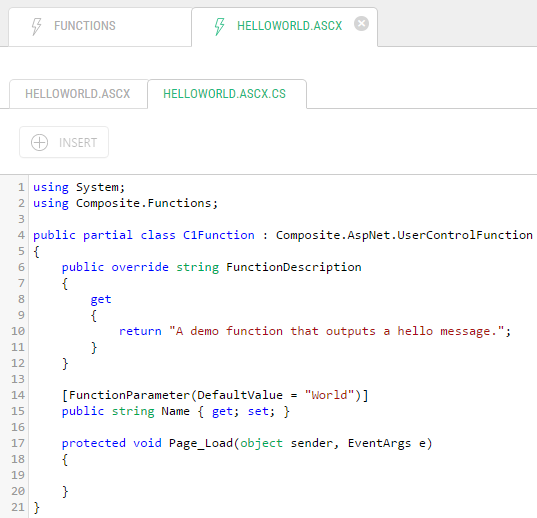The image size is (537, 518).
Task: Click the Name property identifier
Action: [175, 411]
